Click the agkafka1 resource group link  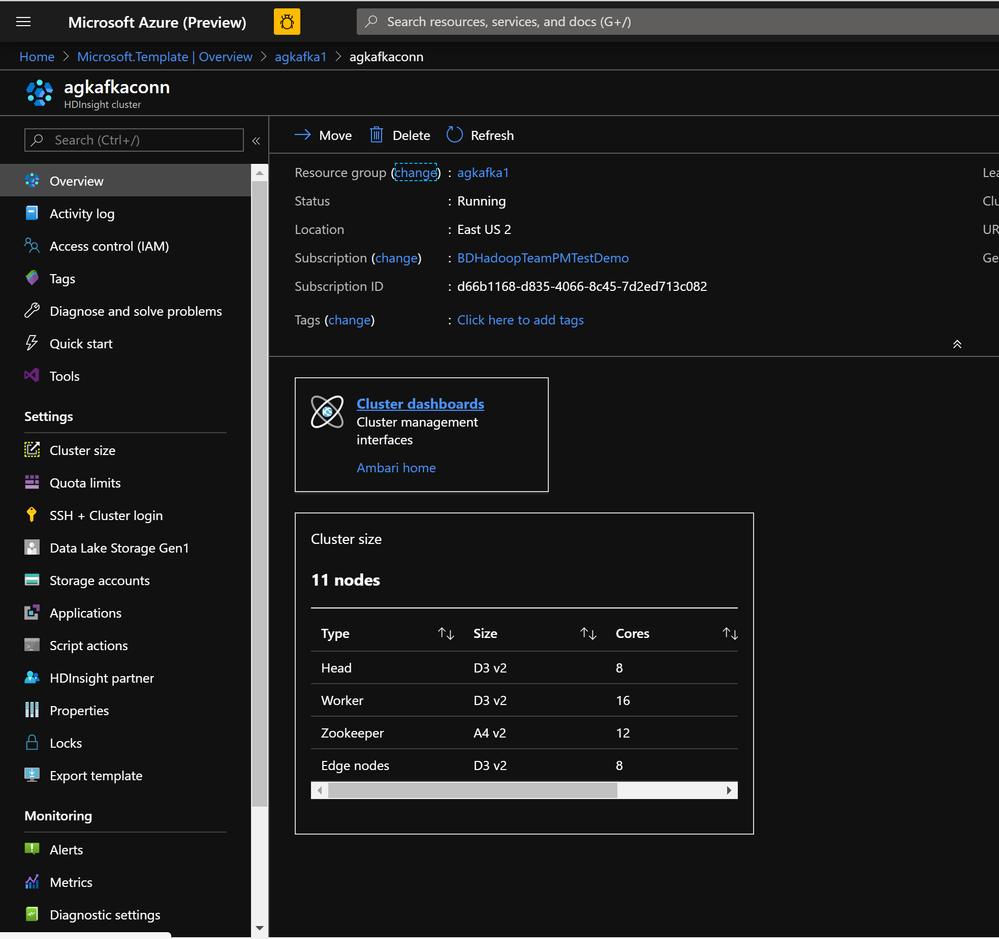483,173
